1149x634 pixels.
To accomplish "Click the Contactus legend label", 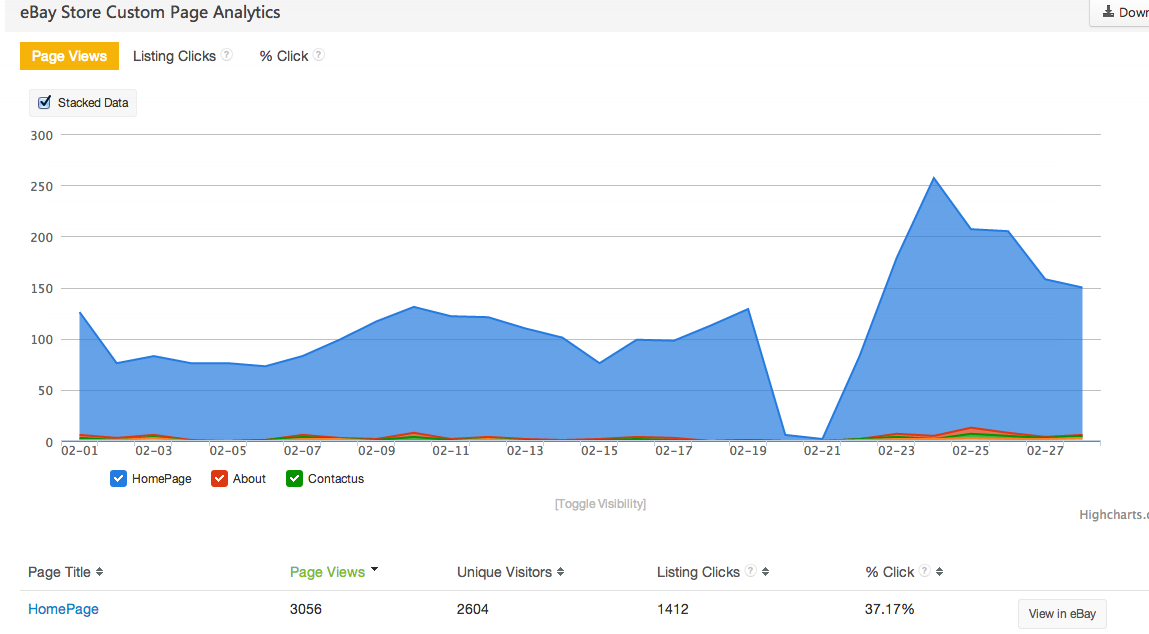I will tap(336, 479).
